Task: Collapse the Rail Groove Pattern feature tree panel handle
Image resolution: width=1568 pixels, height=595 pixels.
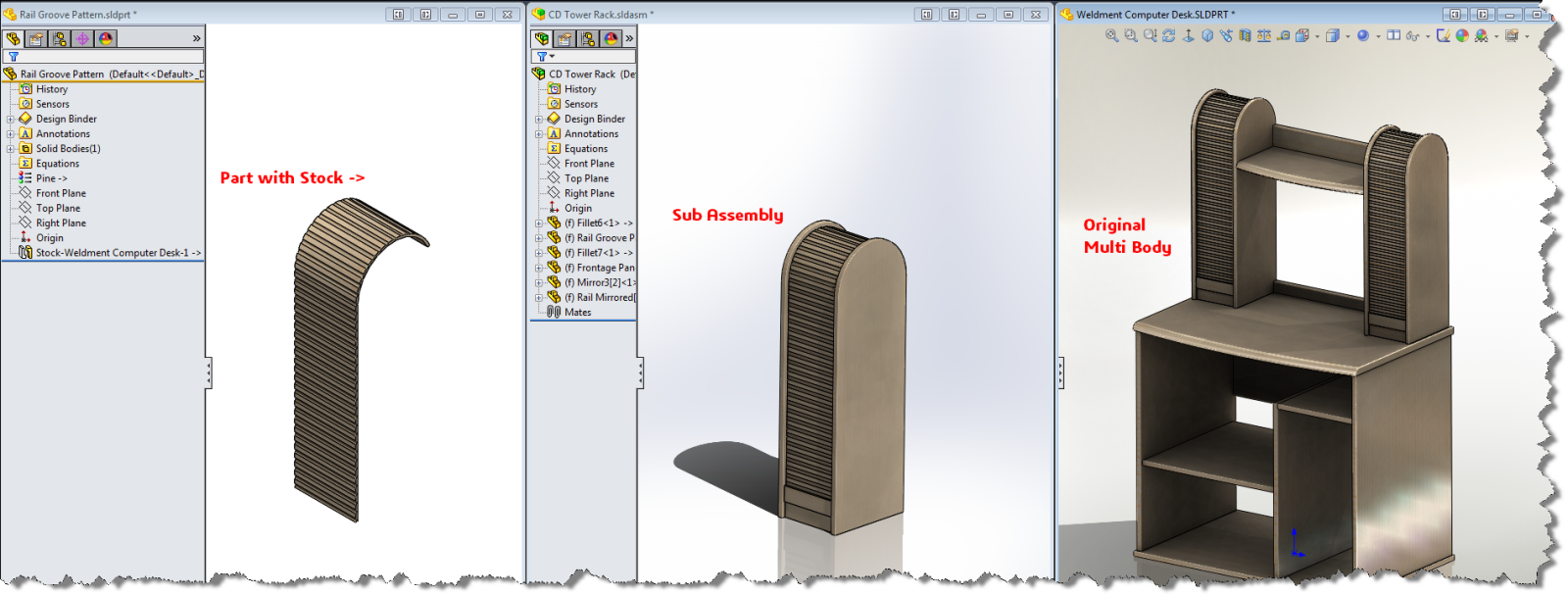Action: (x=208, y=372)
